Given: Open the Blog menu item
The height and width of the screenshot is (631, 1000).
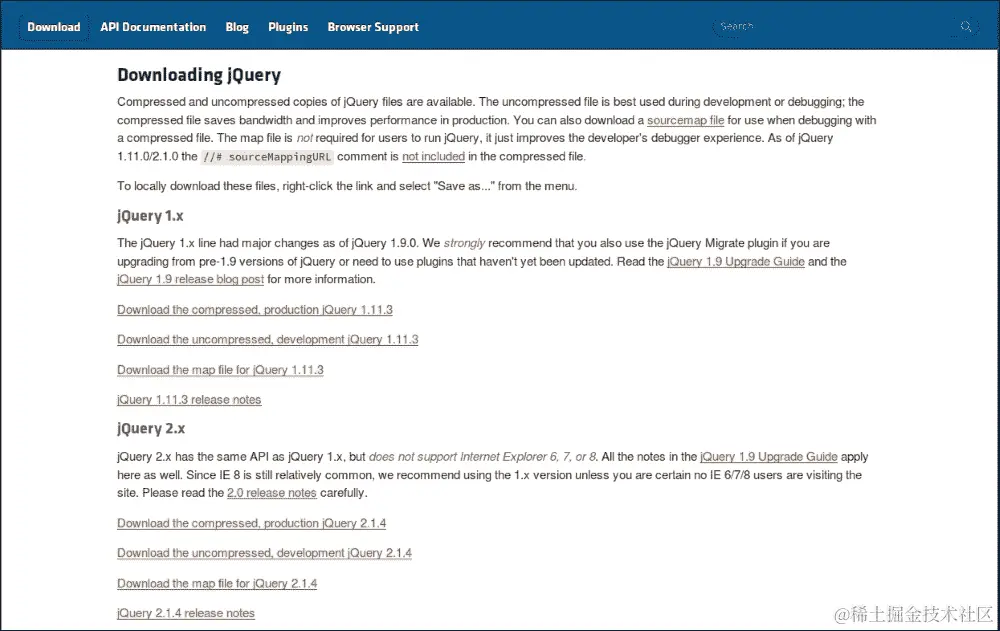Looking at the screenshot, I should [x=237, y=27].
